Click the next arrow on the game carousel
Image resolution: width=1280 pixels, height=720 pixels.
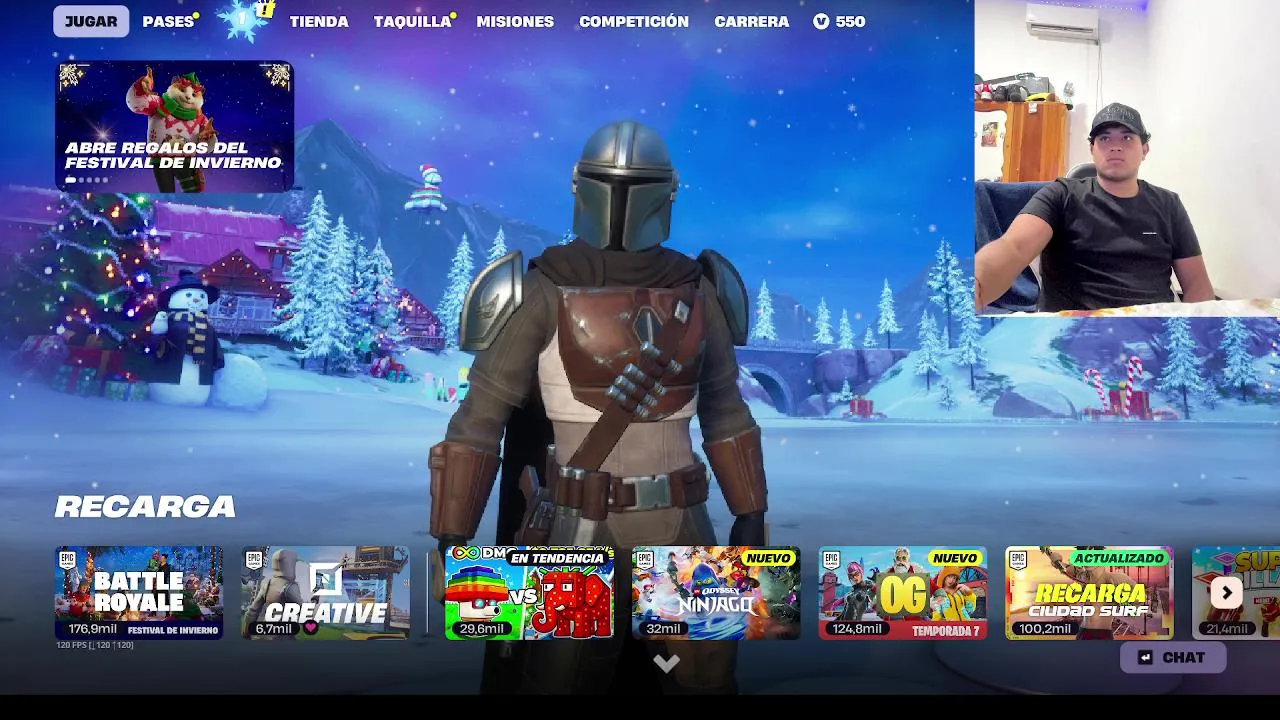(1226, 592)
